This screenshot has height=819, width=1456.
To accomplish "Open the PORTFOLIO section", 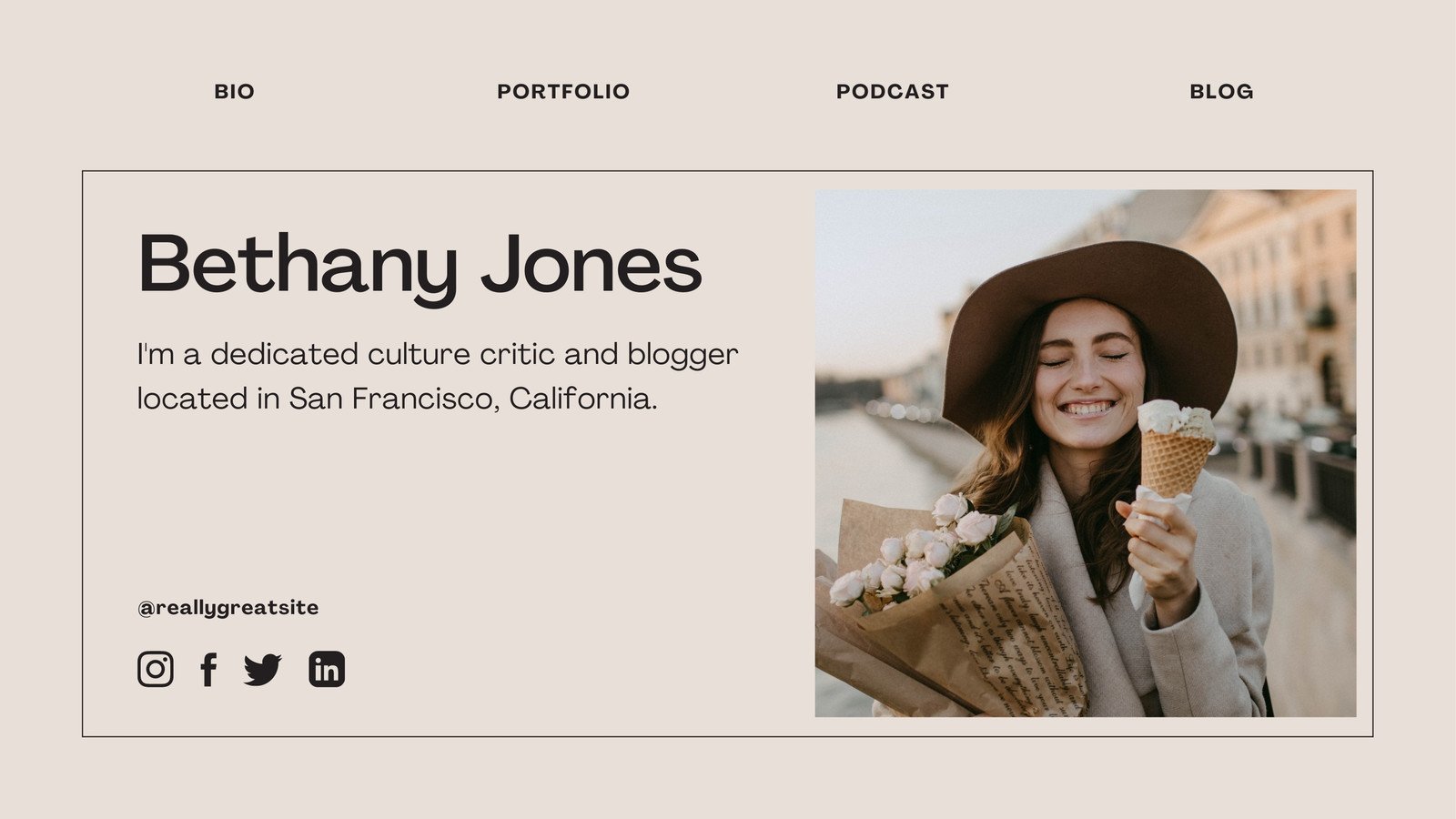I will 561,90.
